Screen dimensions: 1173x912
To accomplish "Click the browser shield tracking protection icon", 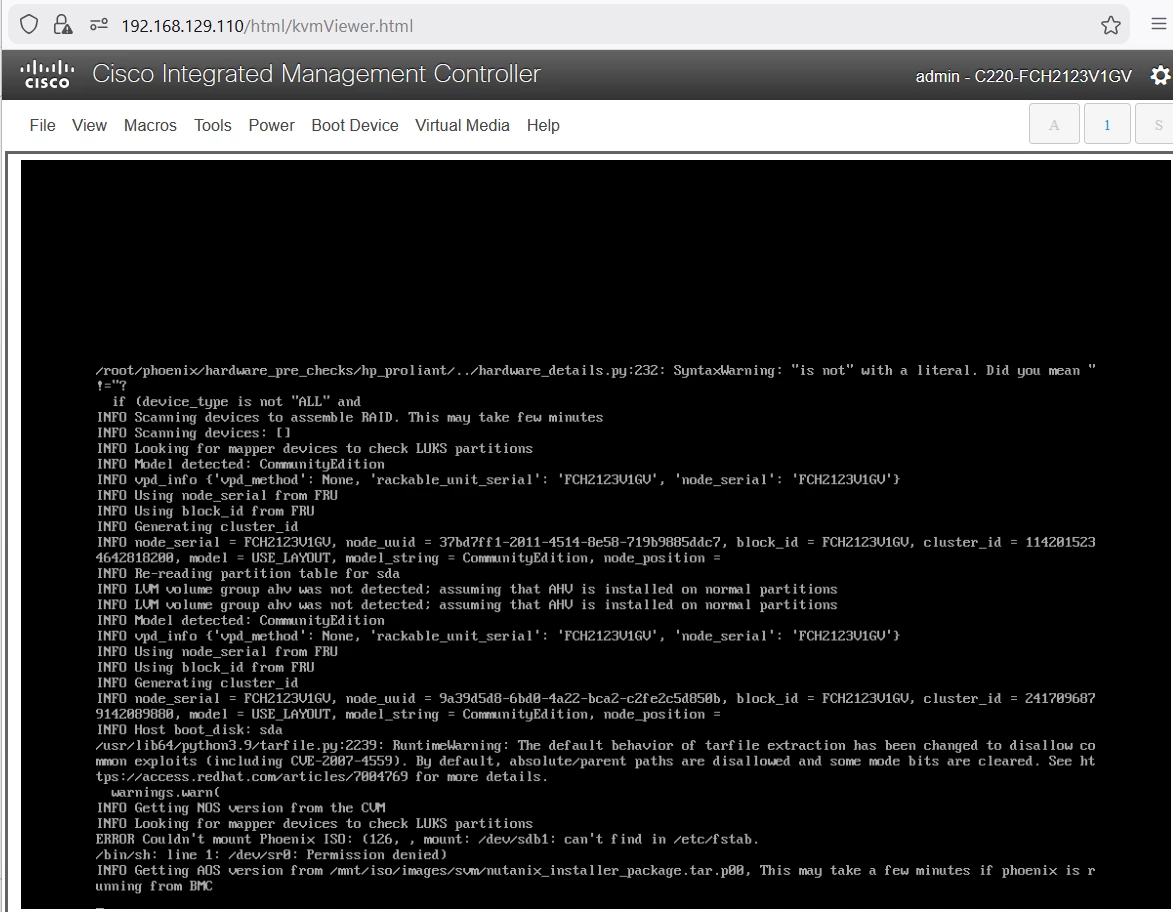I will click(28, 25).
